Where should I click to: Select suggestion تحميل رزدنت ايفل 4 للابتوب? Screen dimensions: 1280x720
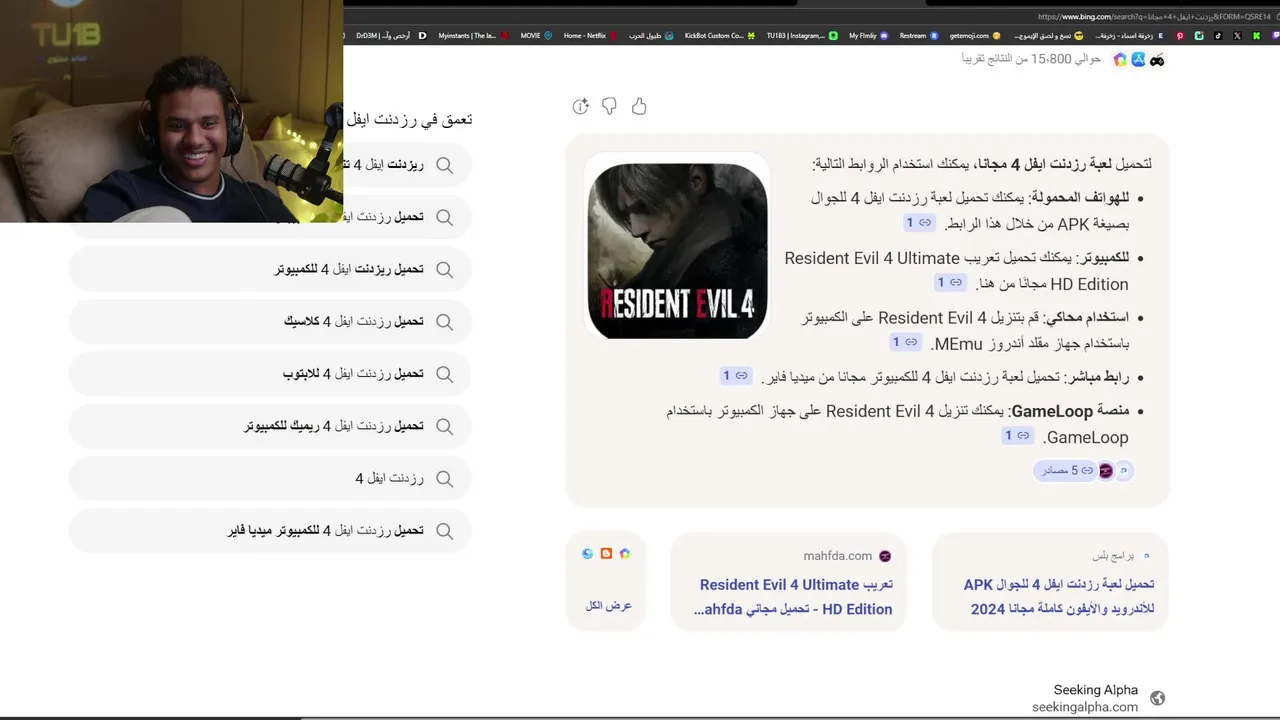point(270,374)
